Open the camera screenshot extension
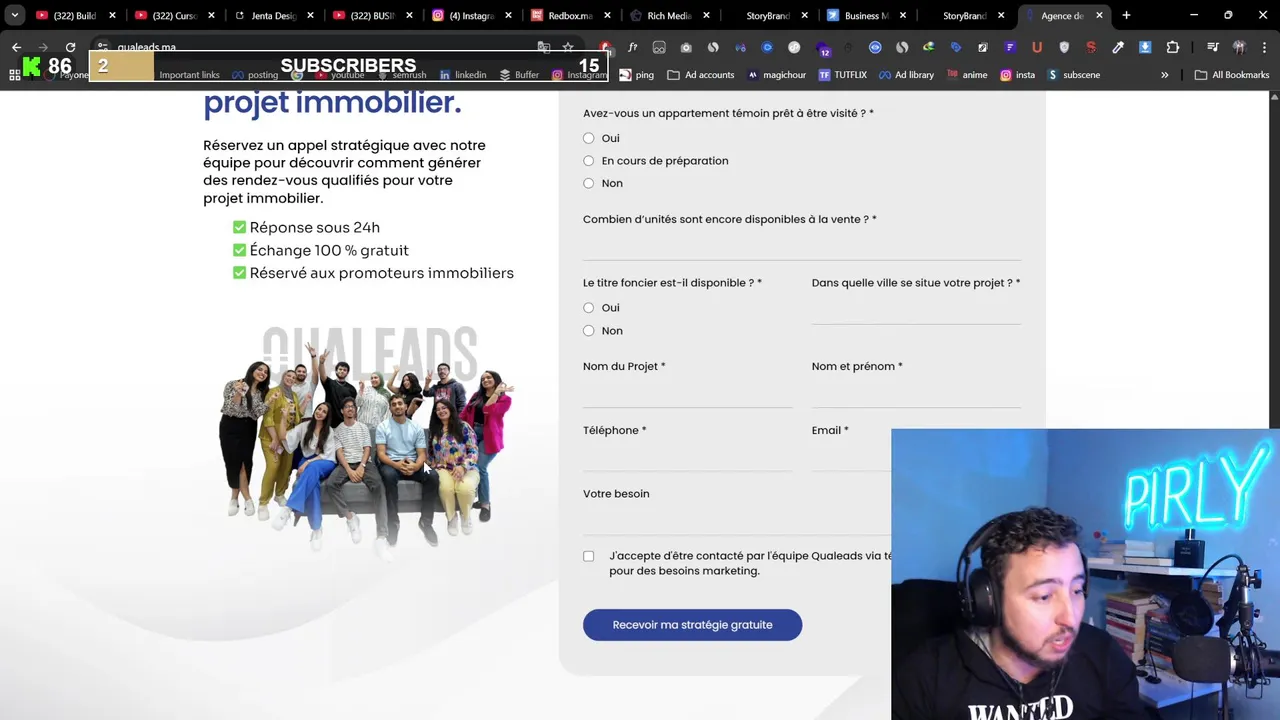Viewport: 1280px width, 720px height. tap(686, 47)
